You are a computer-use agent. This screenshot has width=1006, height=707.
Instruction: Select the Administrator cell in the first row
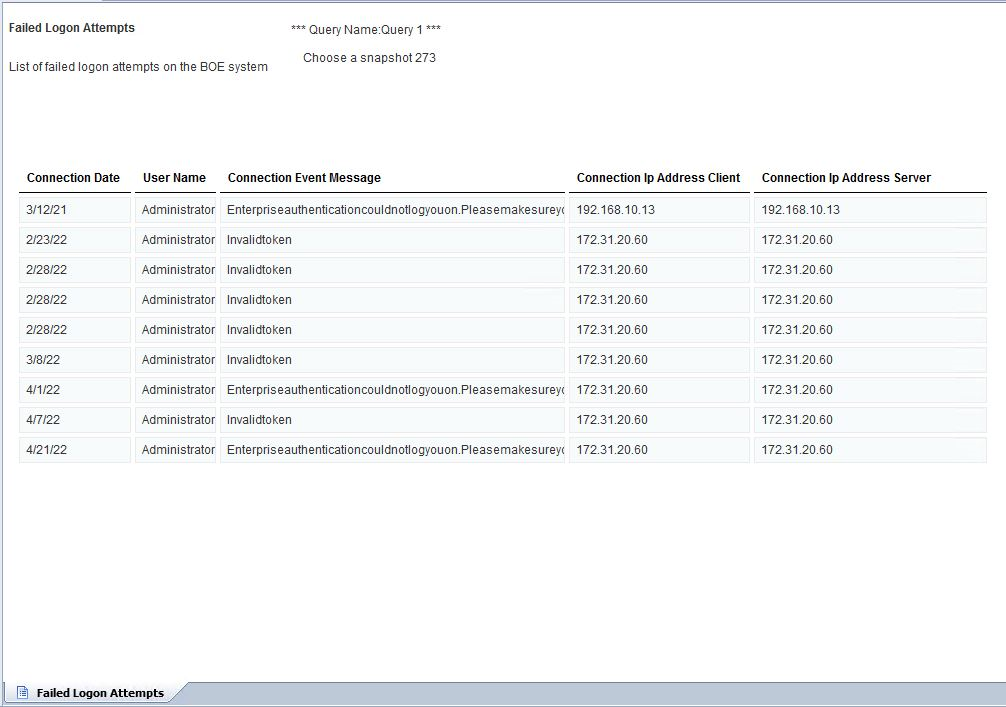coord(177,210)
